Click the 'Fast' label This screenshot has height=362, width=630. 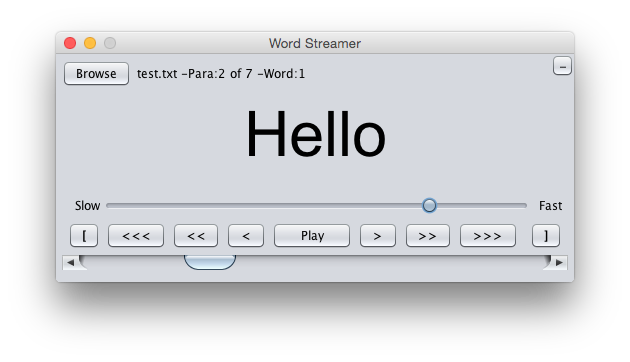550,206
